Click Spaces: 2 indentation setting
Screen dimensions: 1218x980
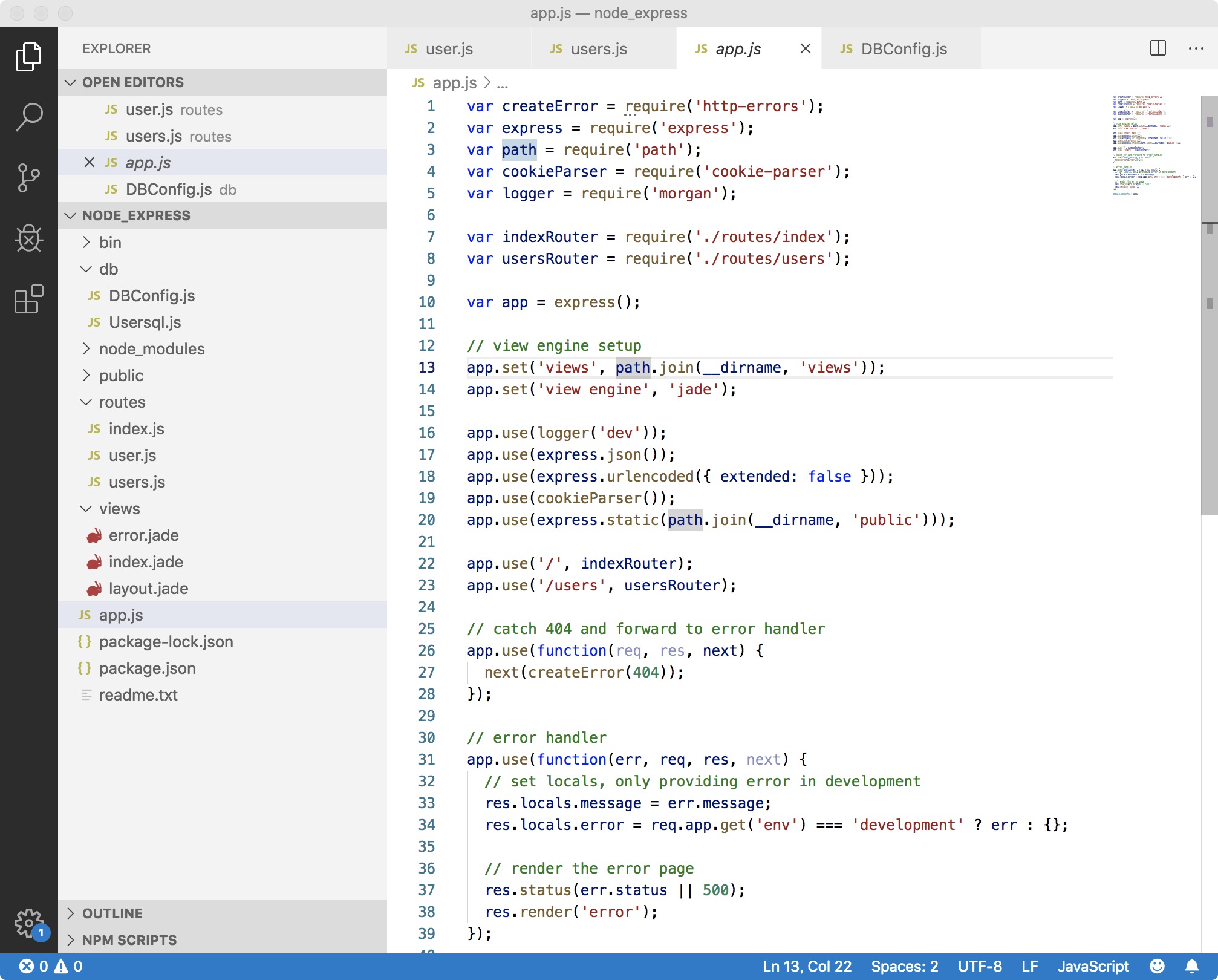pos(904,966)
